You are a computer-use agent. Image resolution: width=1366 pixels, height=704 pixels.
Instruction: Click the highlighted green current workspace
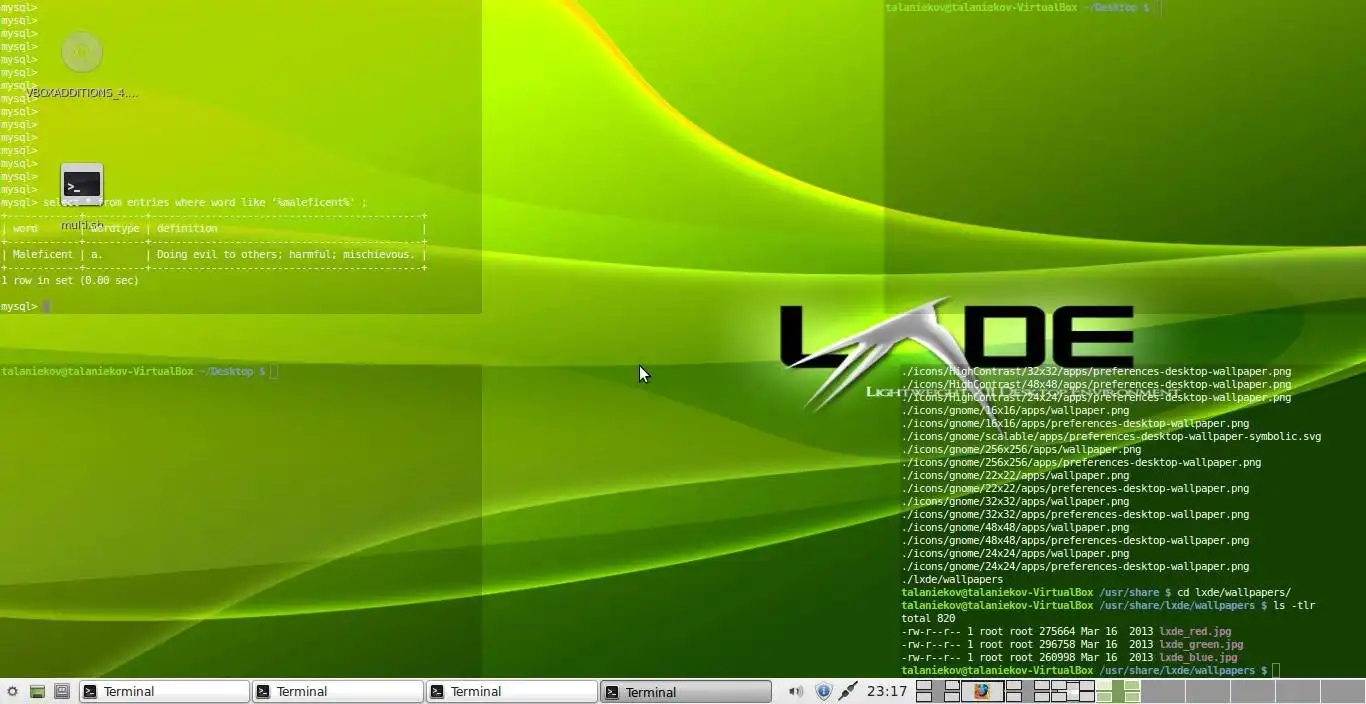(1118, 691)
